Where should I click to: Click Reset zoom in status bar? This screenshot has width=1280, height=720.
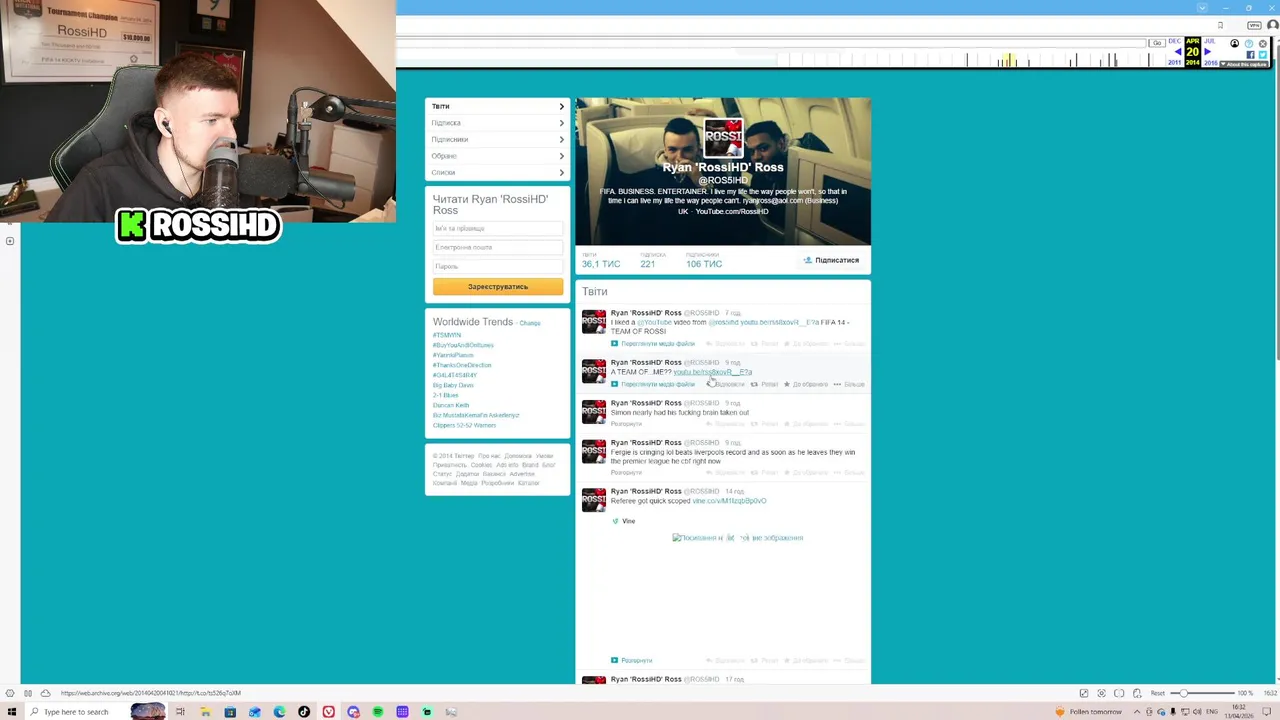tap(1157, 693)
